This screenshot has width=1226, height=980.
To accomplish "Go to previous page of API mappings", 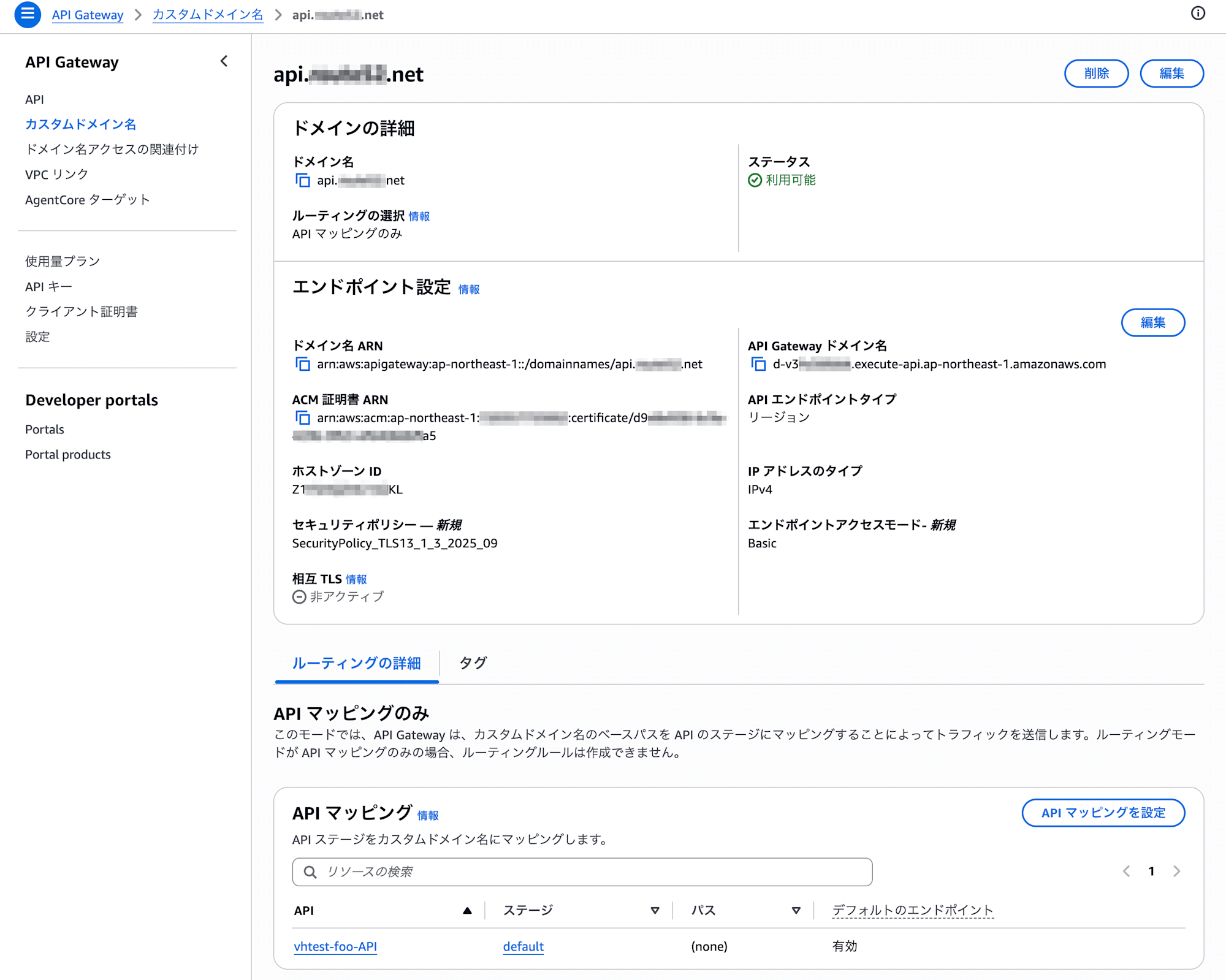I will coord(1127,871).
